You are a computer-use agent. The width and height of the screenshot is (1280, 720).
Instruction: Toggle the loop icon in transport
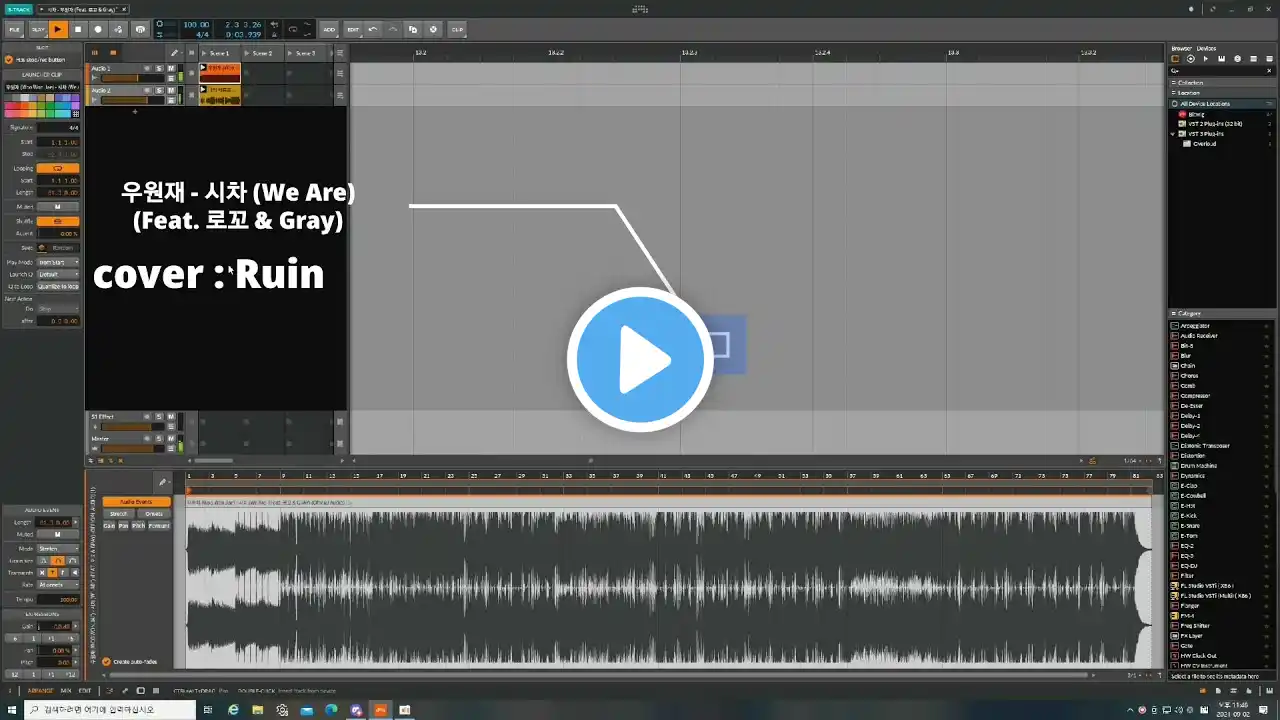point(292,29)
